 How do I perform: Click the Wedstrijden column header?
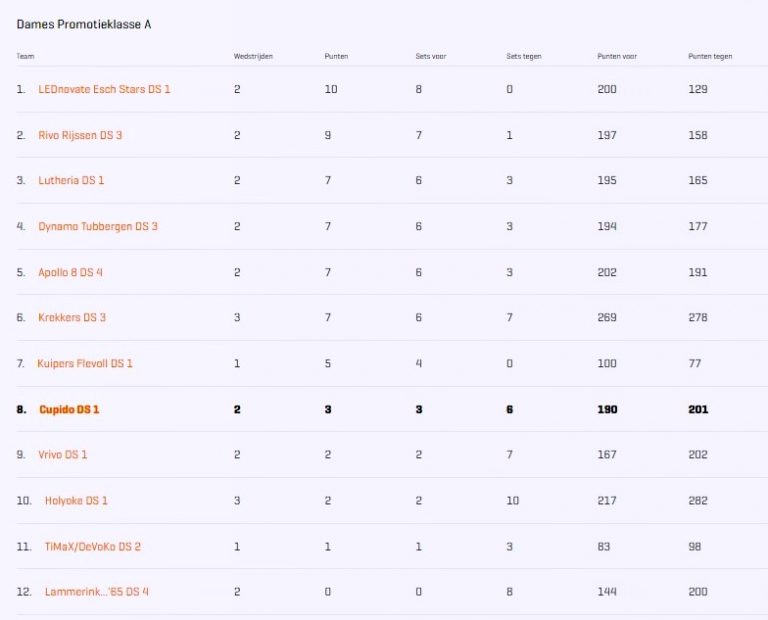(x=253, y=56)
